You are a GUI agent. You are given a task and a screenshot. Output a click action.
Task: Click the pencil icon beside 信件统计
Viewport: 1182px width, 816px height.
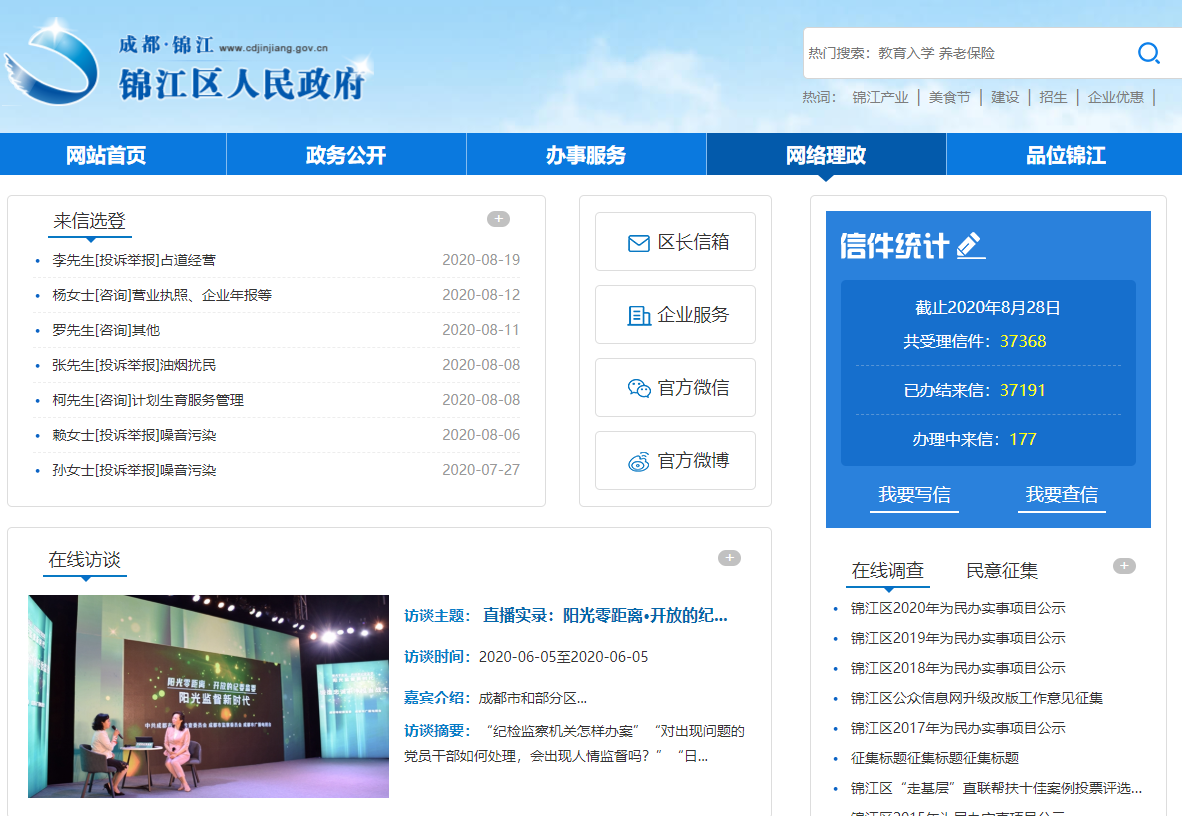point(970,245)
